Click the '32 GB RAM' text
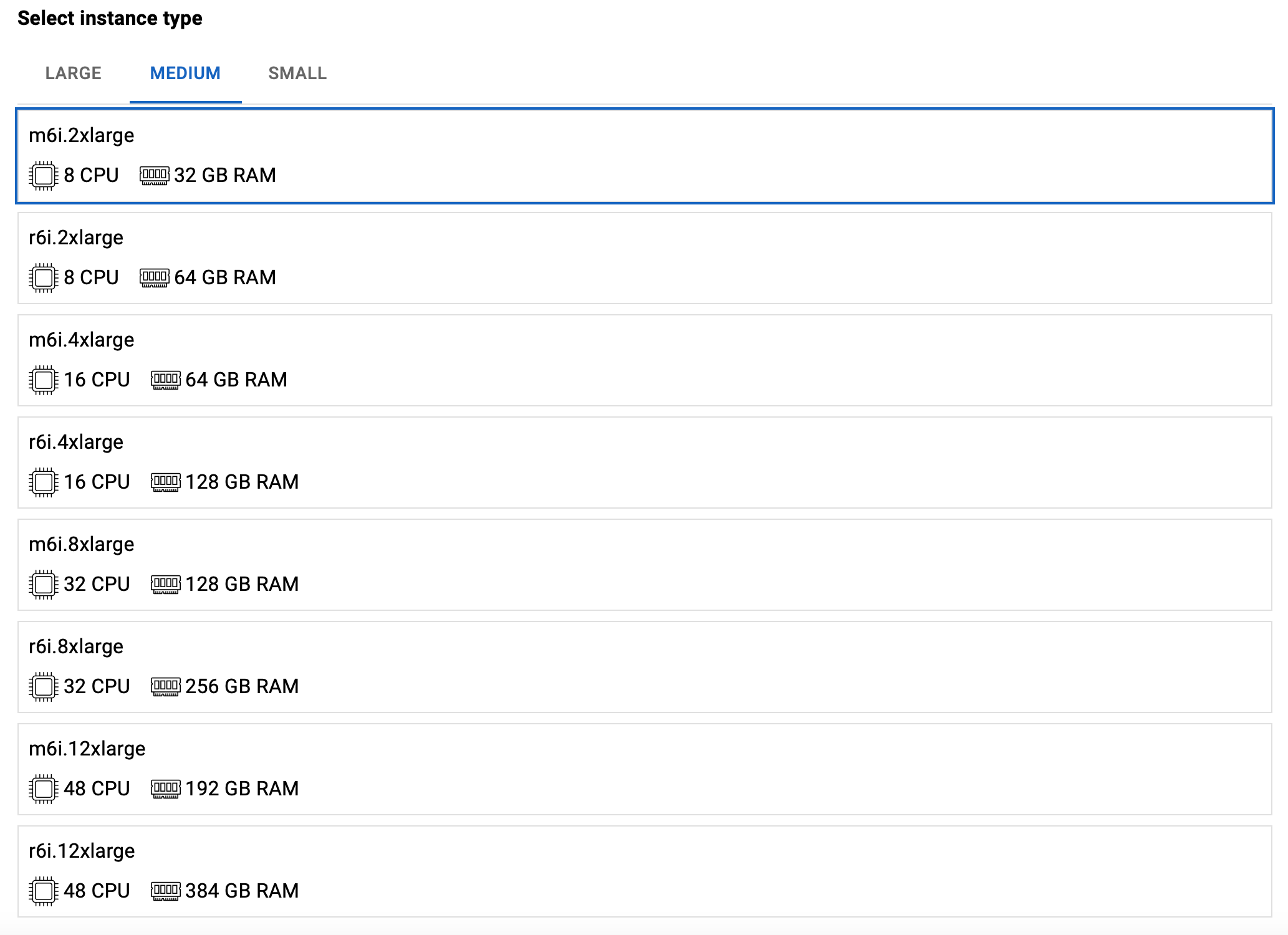The width and height of the screenshot is (1288, 935). tap(225, 175)
